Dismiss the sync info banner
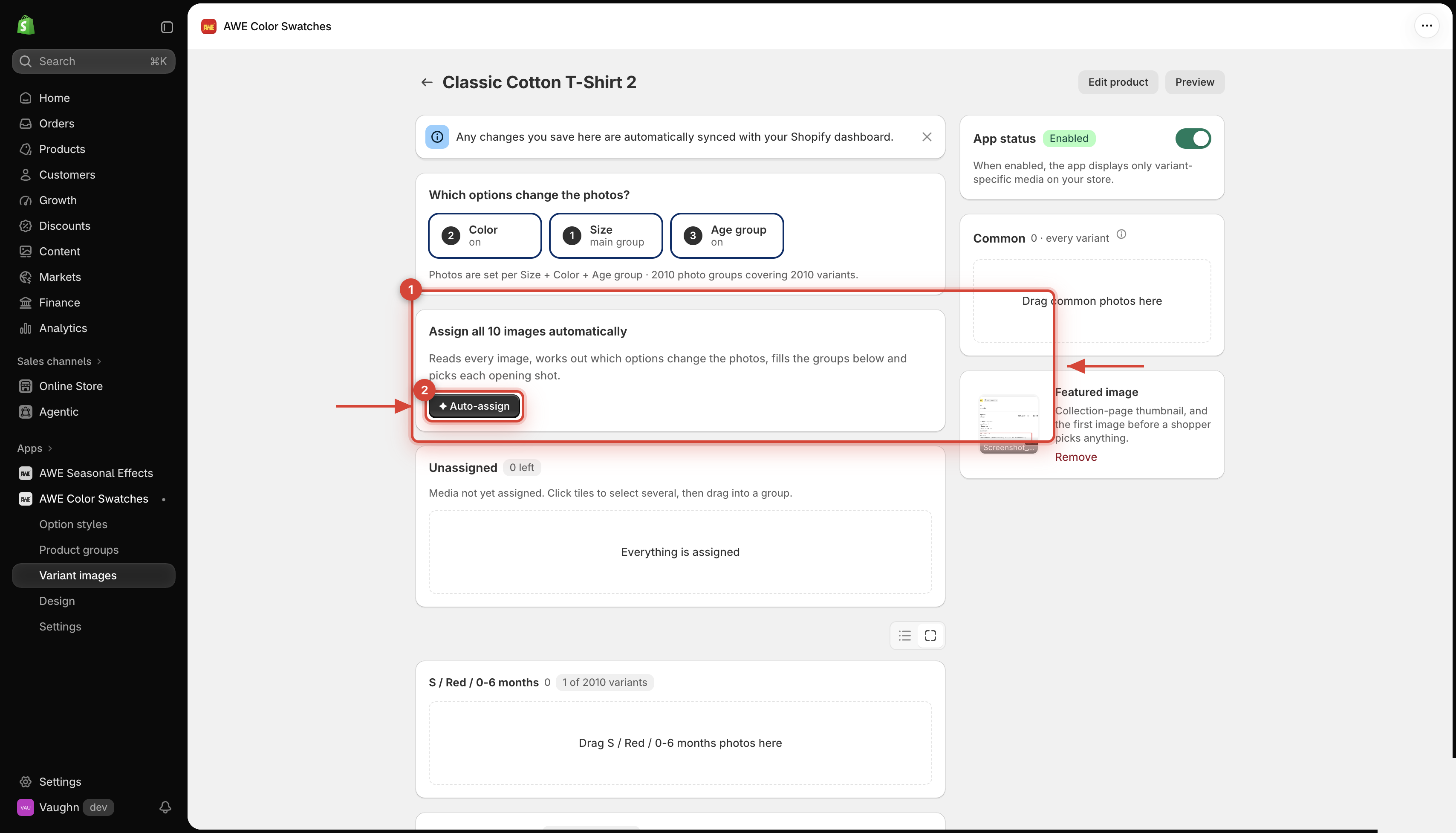 (927, 137)
